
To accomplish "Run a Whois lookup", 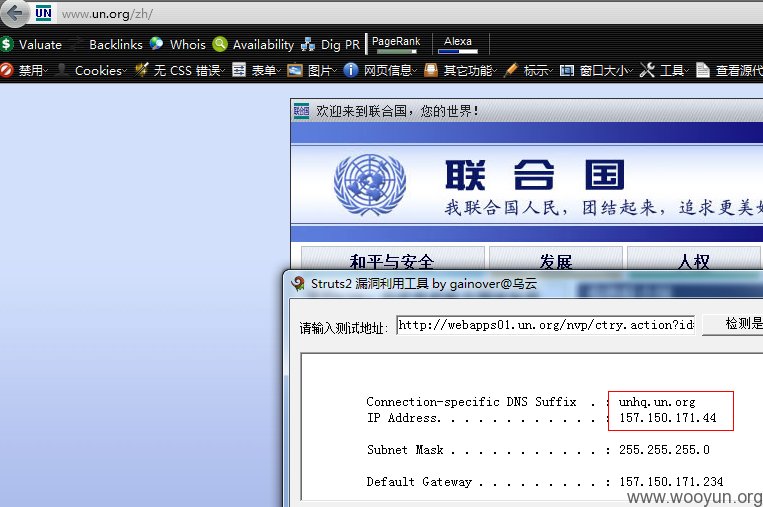I will click(x=187, y=45).
